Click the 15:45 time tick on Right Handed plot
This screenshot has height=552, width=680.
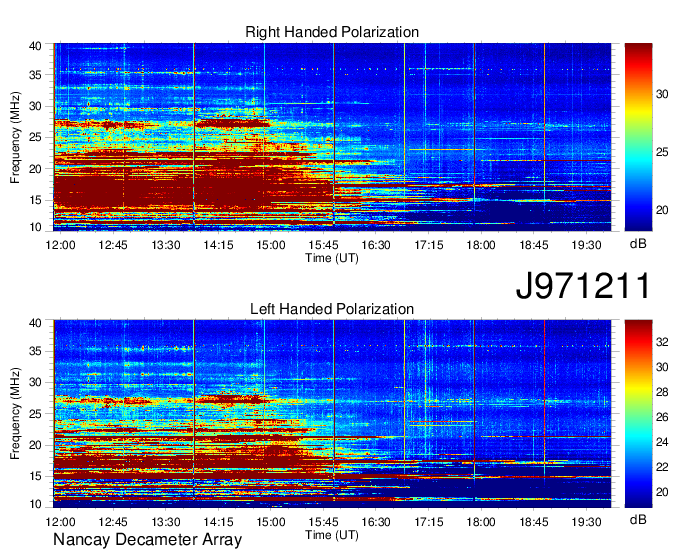point(323,245)
